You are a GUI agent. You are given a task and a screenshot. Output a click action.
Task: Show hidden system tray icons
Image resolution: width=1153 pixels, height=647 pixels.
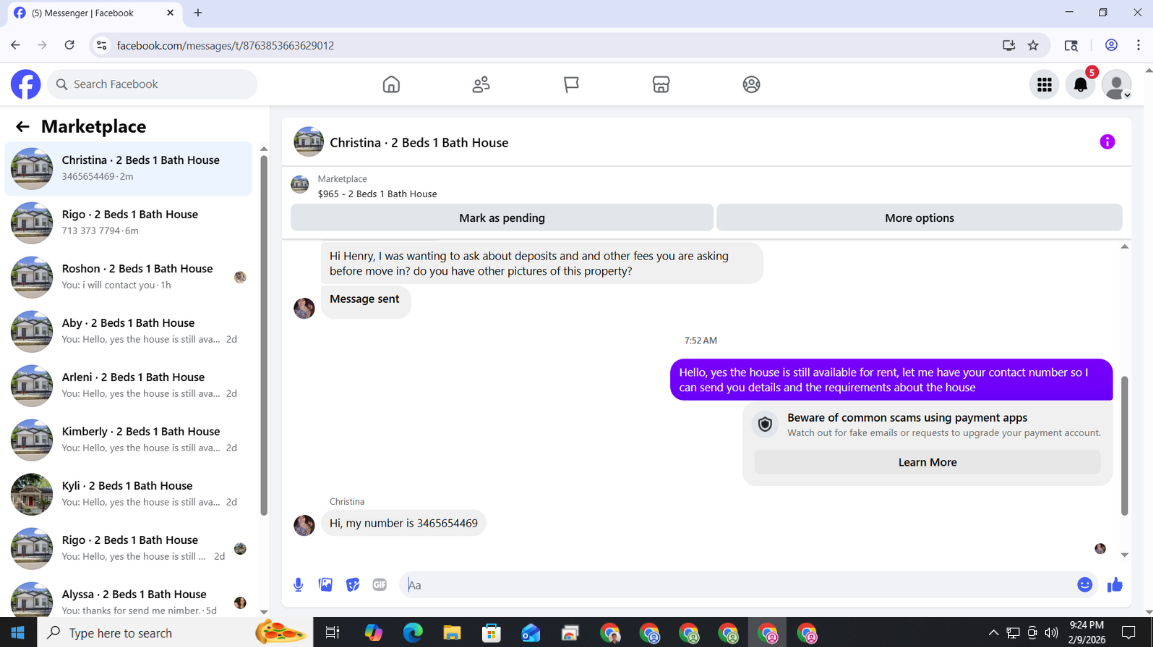coord(993,632)
